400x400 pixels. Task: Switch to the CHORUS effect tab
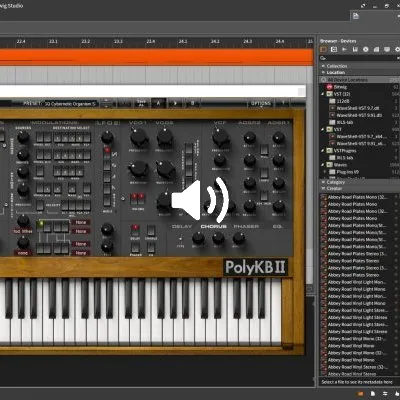tap(214, 226)
